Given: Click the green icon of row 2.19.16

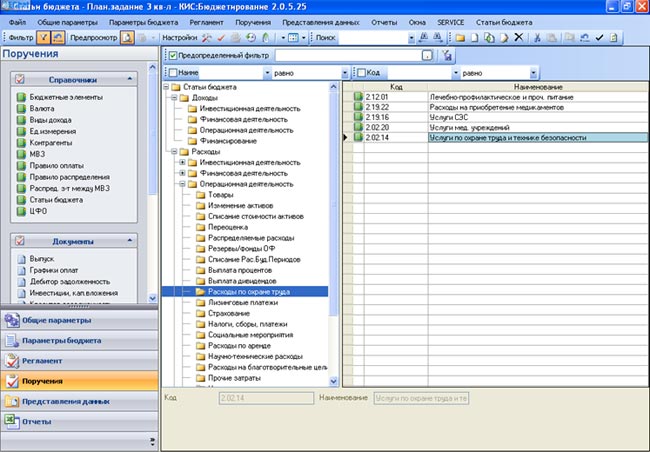Looking at the screenshot, I should (357, 118).
